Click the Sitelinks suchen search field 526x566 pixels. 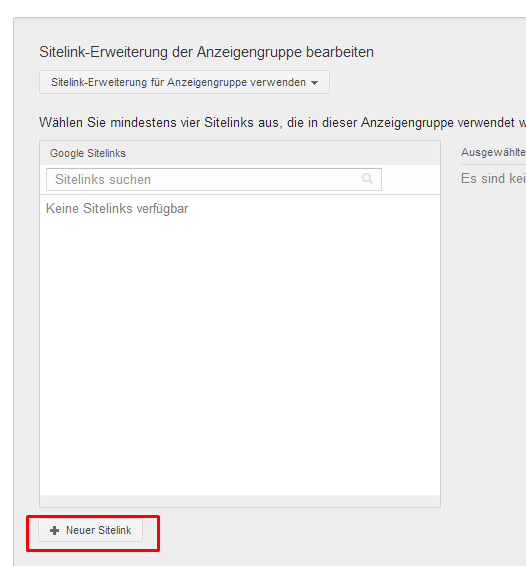tap(214, 179)
